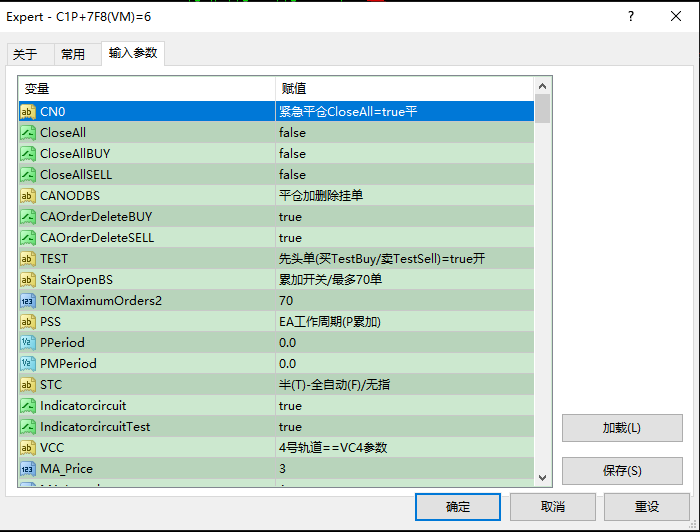Click the string icon beside StairOpenBS
Screen dimensions: 700x532
point(28,279)
